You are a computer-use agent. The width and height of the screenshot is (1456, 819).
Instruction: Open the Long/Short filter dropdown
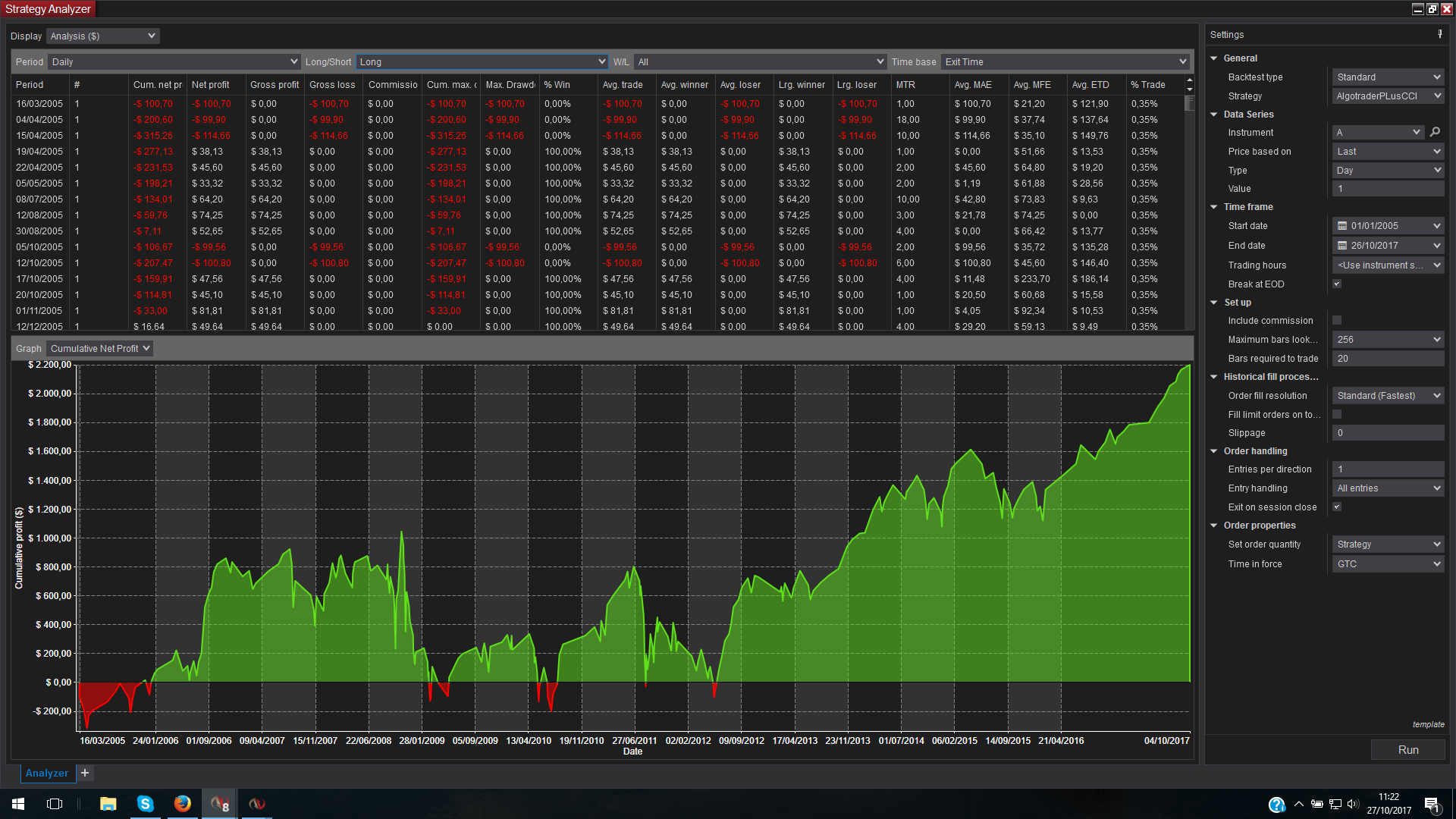(x=482, y=61)
